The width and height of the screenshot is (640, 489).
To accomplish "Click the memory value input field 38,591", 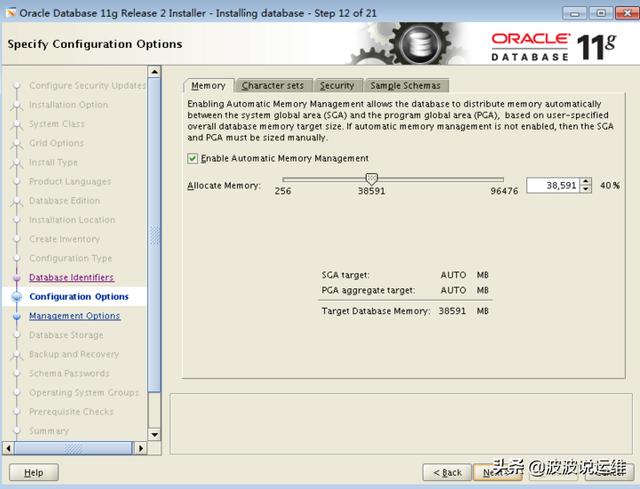I will coord(553,185).
